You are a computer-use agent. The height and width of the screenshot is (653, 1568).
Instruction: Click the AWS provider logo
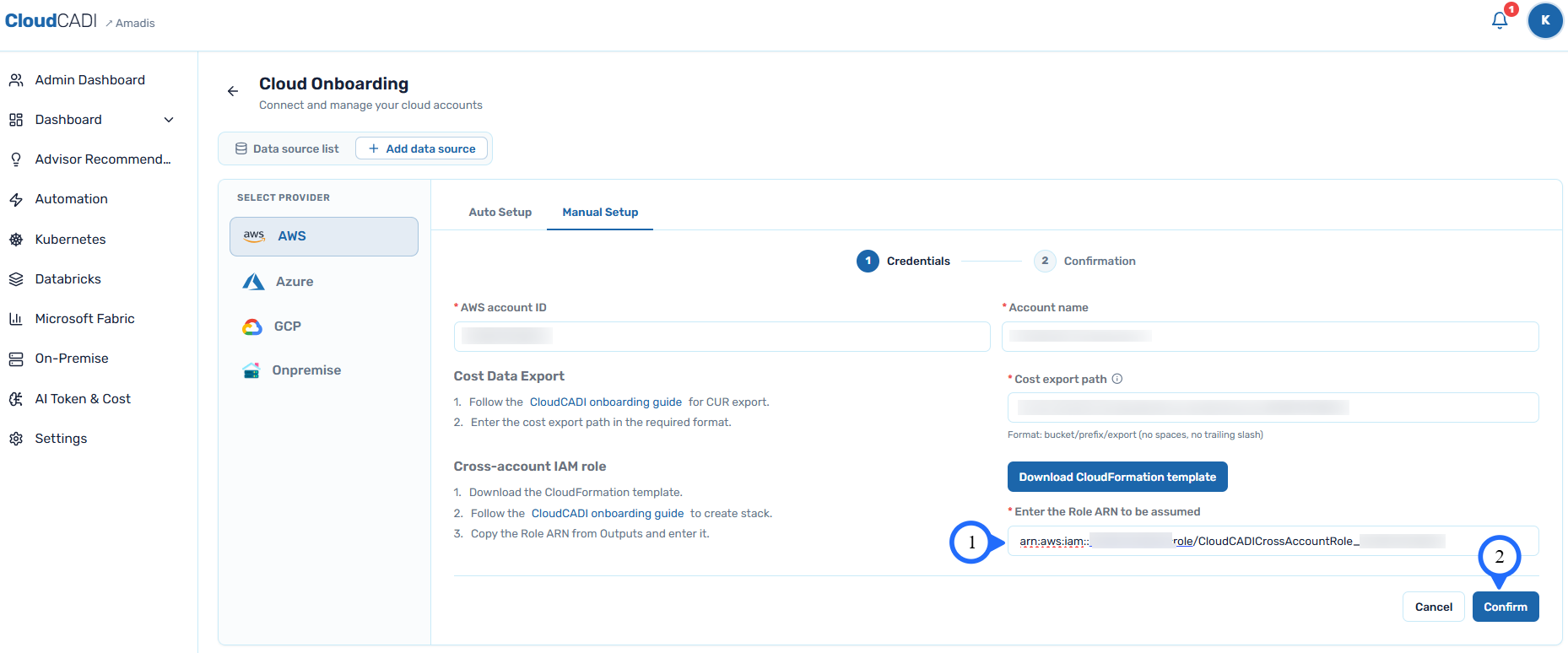(x=254, y=236)
